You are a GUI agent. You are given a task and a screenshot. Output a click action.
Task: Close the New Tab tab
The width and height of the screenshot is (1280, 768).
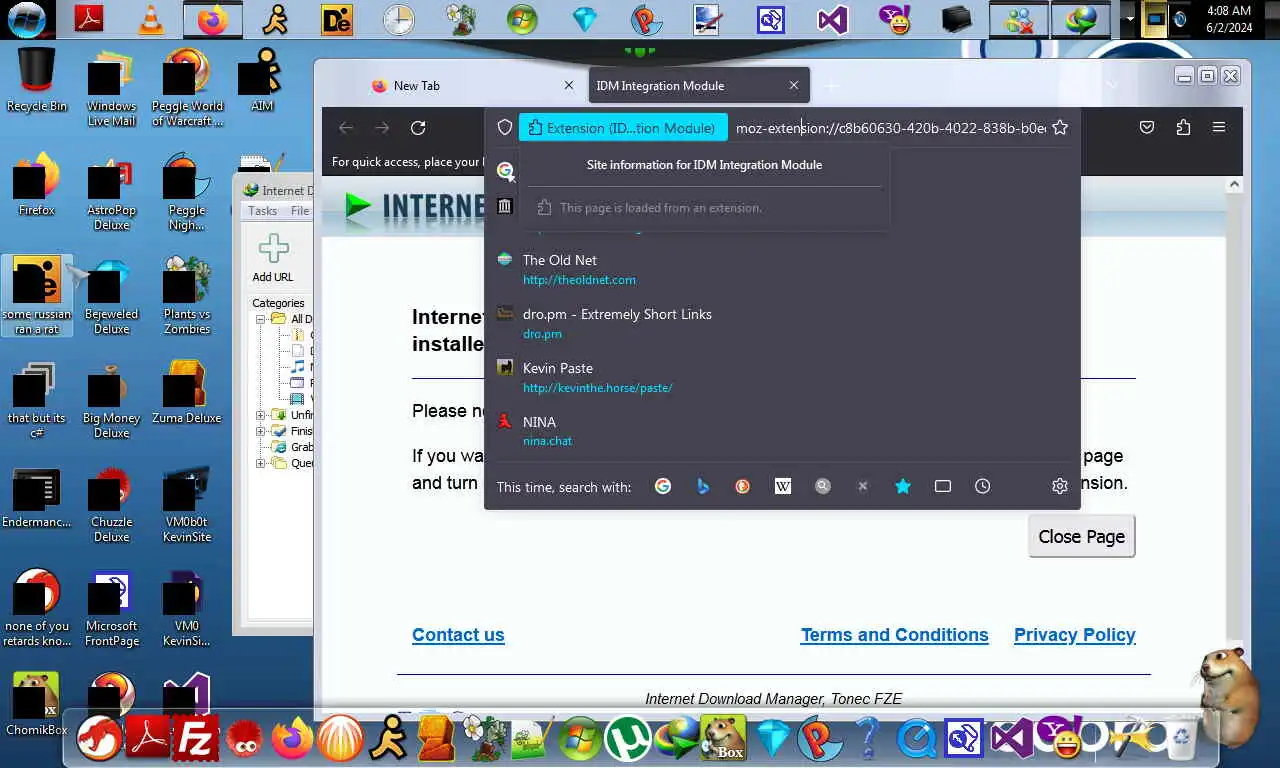569,85
